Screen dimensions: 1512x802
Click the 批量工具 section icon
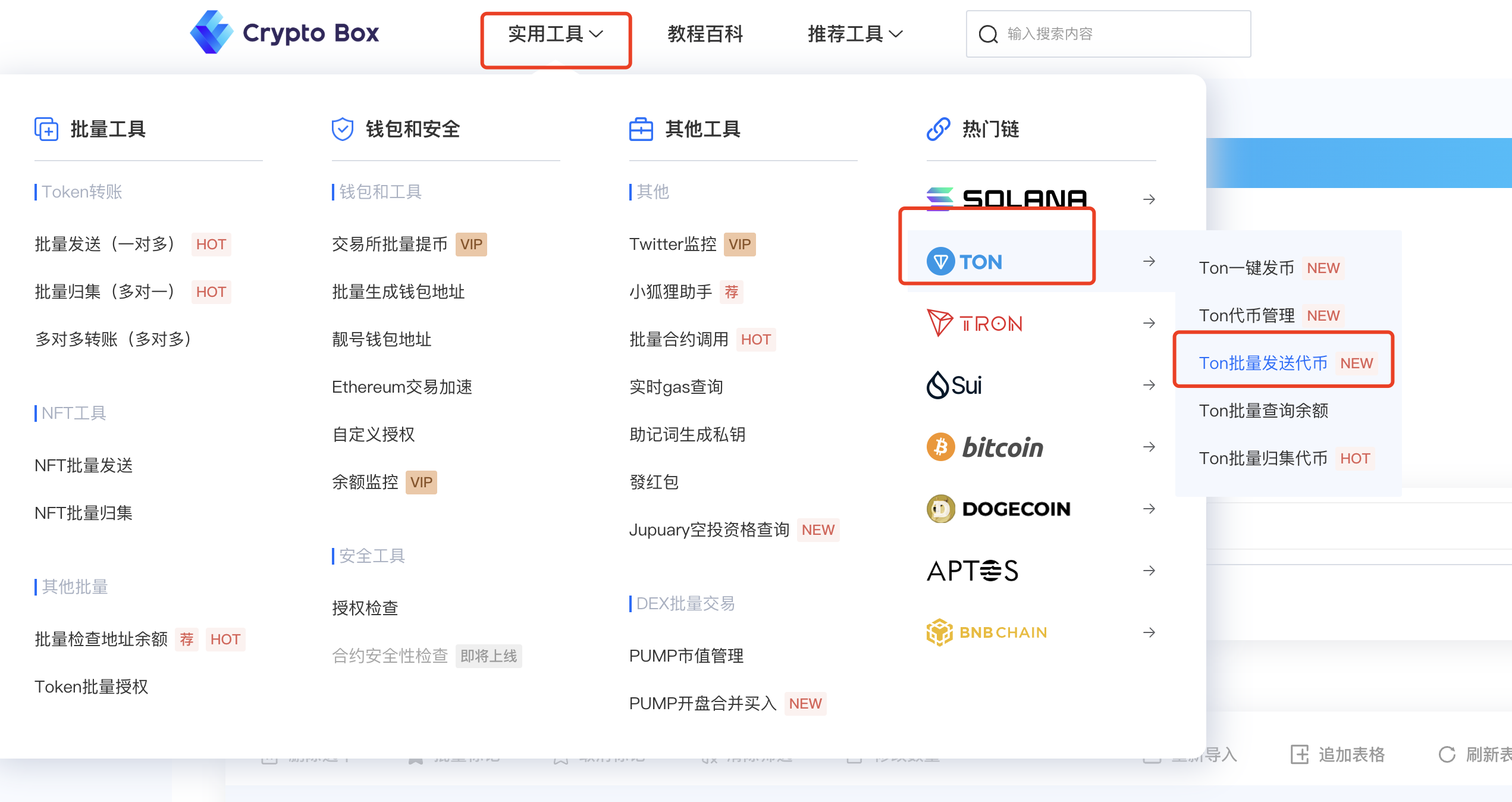point(46,129)
